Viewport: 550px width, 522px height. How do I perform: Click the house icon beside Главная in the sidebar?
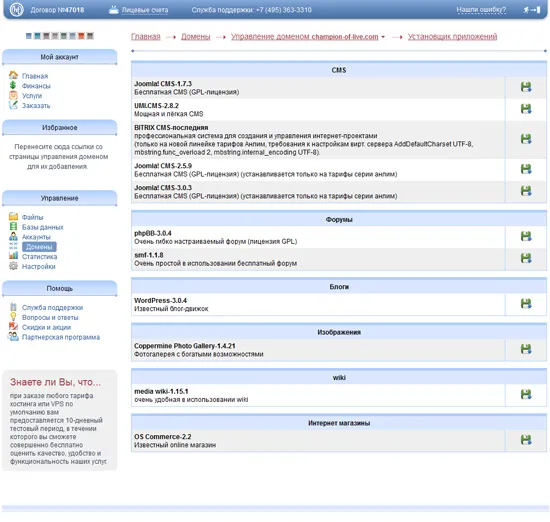[x=13, y=75]
